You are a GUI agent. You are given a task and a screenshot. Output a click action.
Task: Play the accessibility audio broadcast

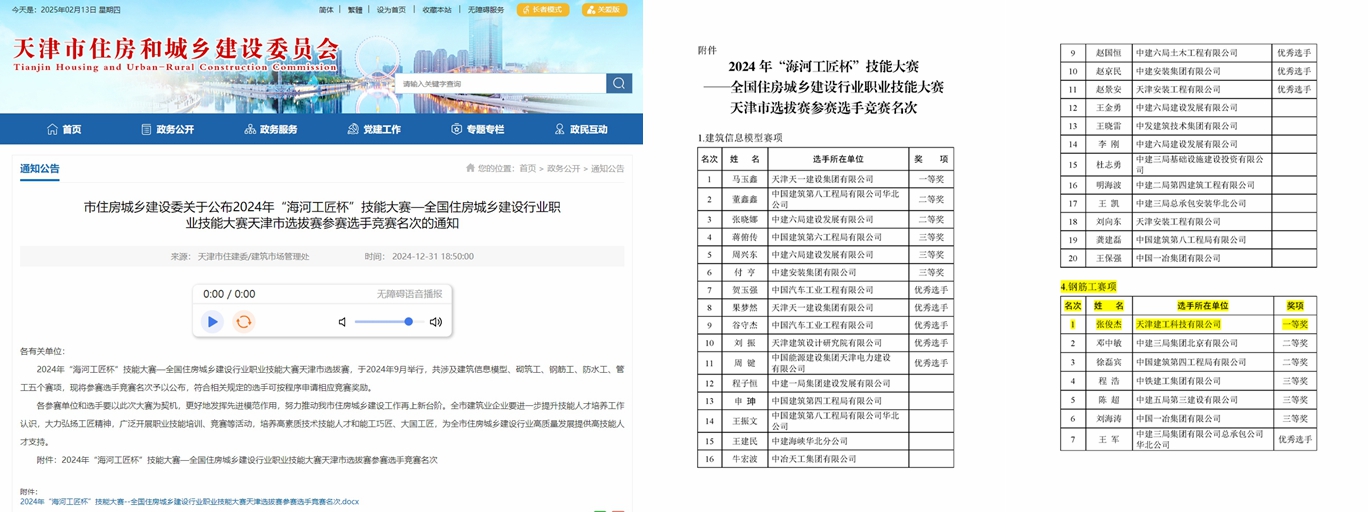click(212, 322)
